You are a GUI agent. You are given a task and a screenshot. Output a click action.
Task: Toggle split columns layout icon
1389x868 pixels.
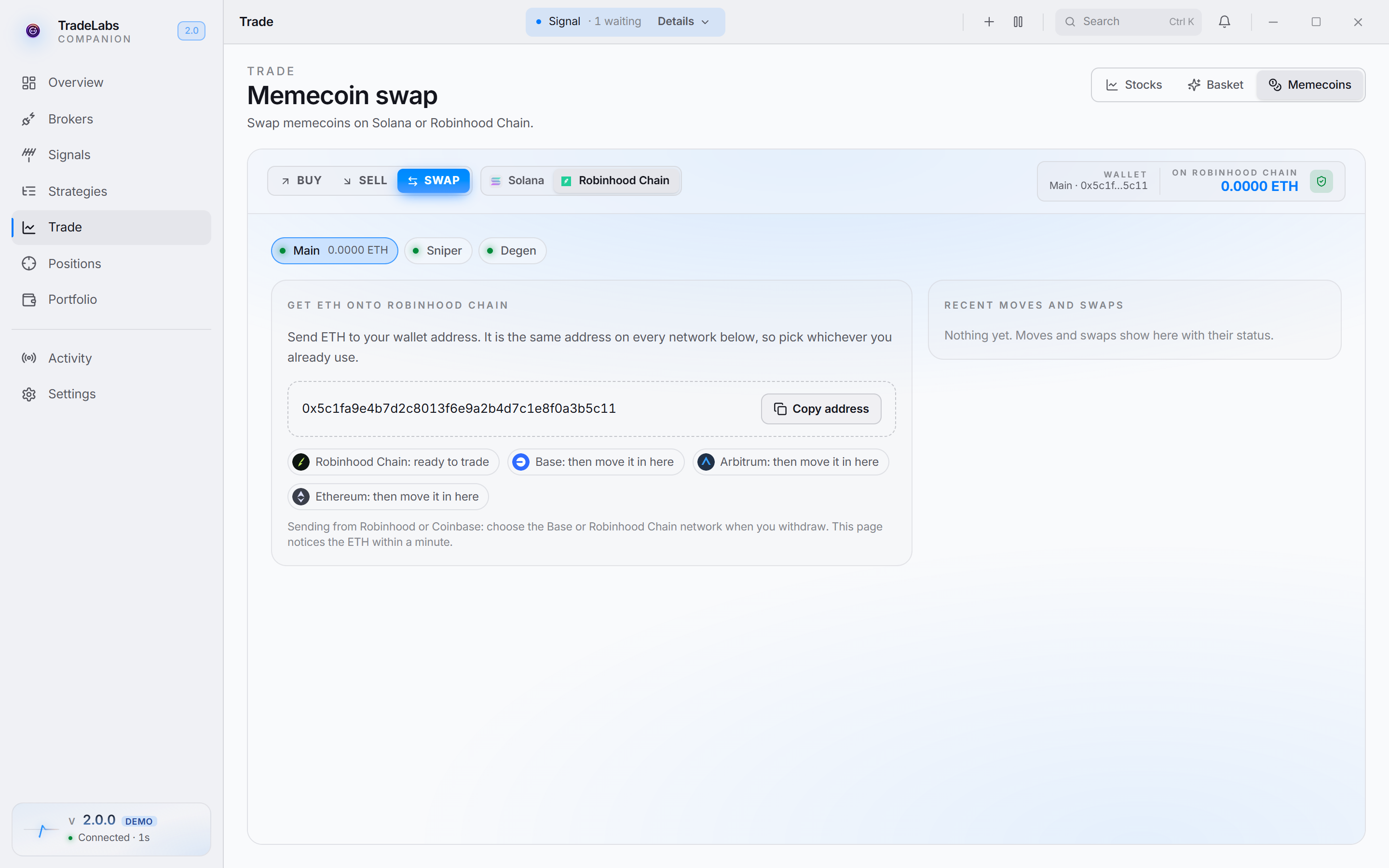tap(1018, 22)
